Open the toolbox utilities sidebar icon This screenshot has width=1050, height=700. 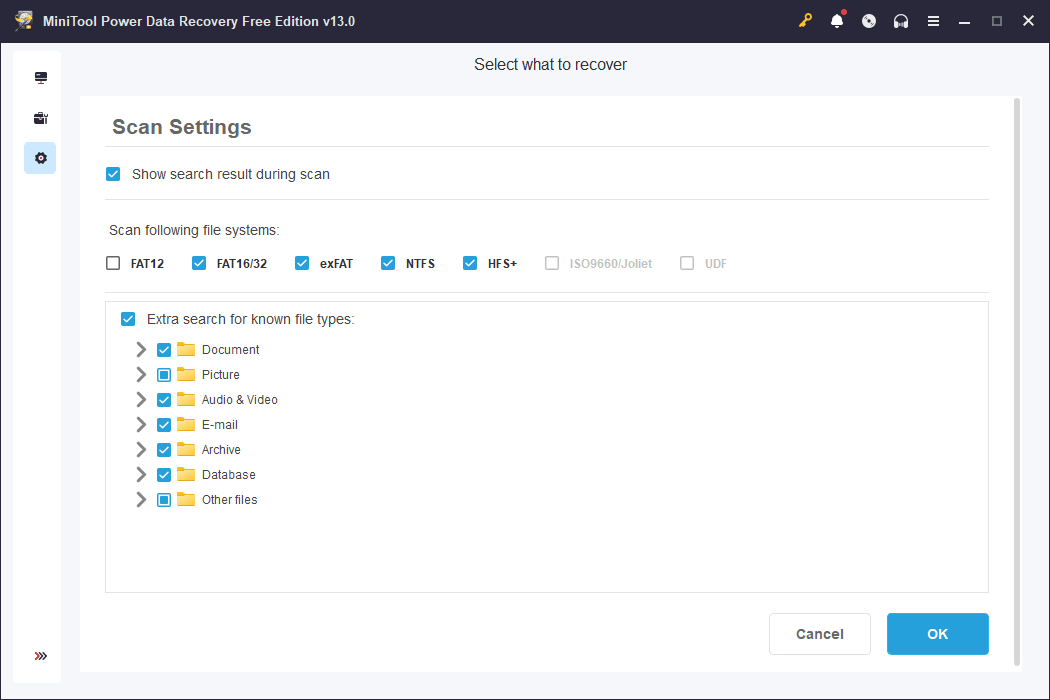click(41, 119)
